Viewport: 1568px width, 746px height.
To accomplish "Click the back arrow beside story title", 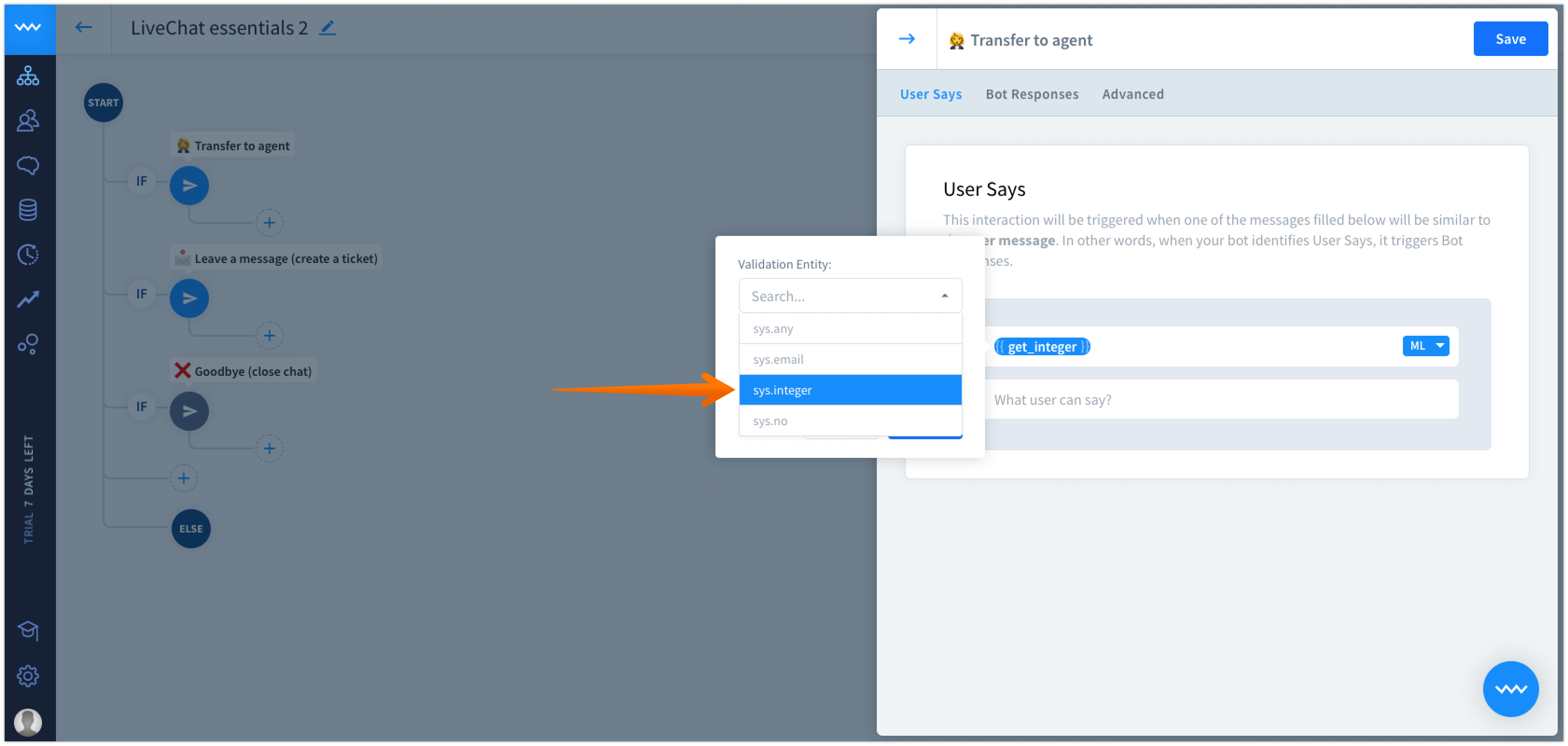I will tap(83, 27).
